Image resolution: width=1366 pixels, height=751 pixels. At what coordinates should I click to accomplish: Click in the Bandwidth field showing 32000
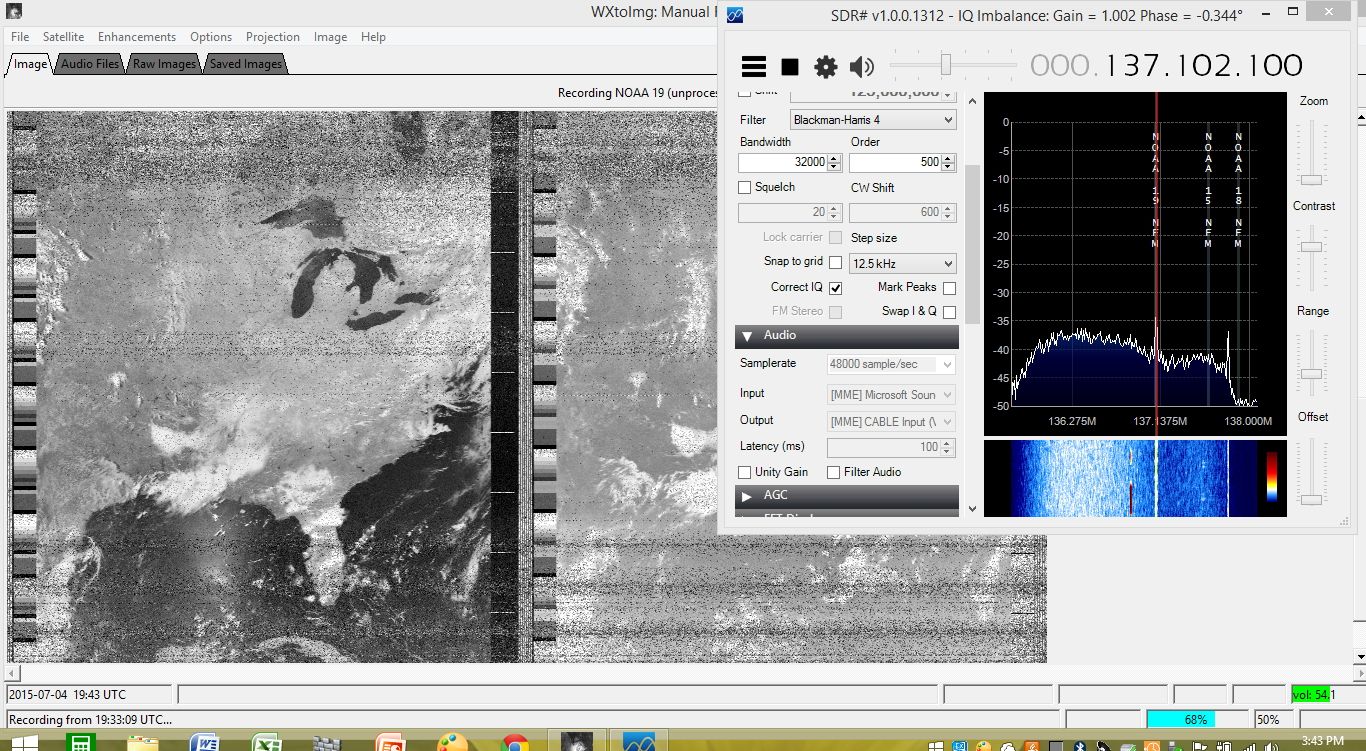[x=783, y=162]
